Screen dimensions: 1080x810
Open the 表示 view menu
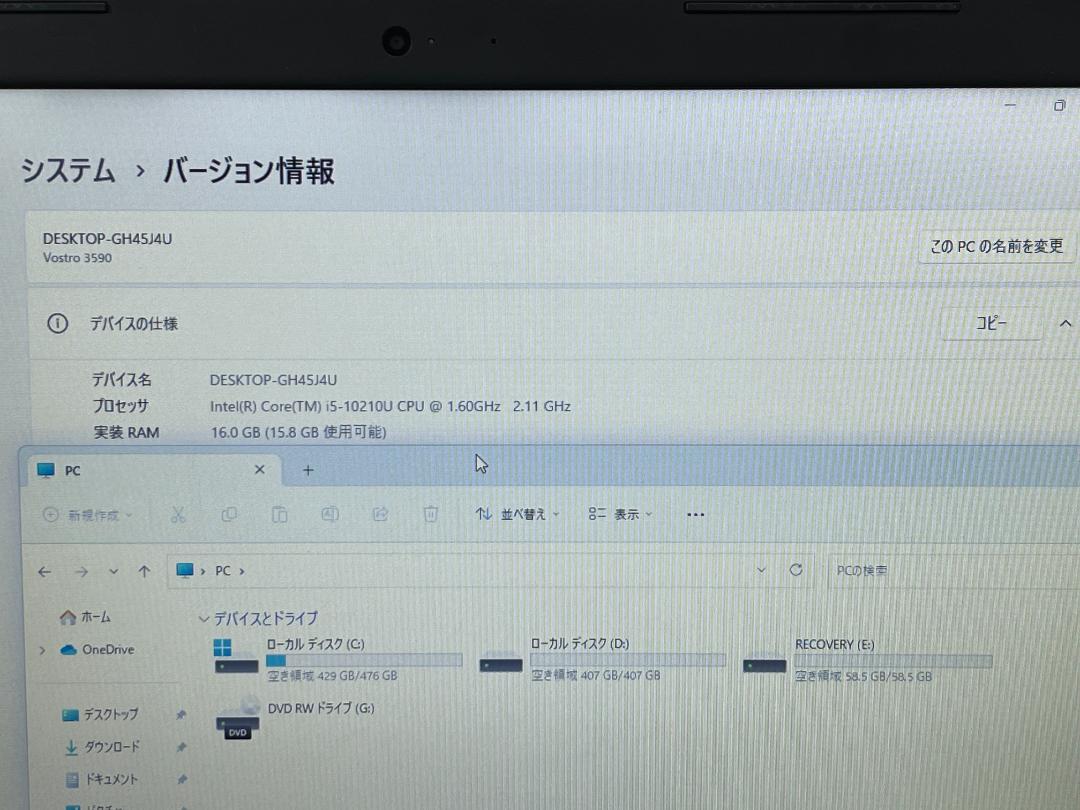[x=620, y=514]
